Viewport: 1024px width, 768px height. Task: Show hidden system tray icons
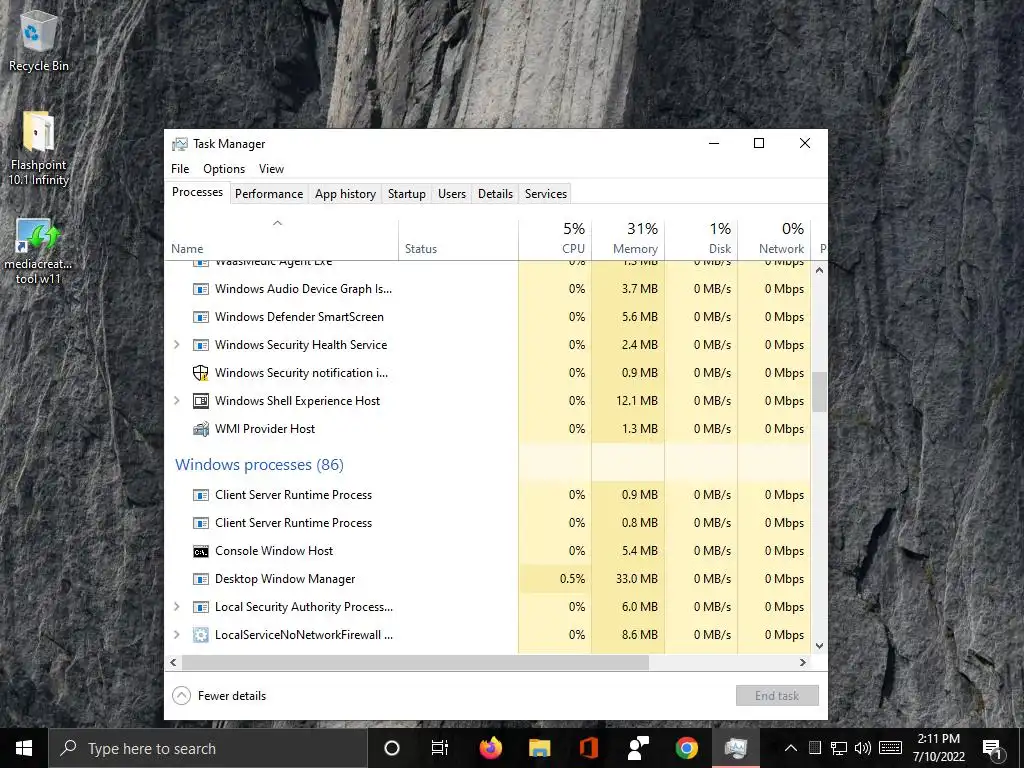coord(790,748)
